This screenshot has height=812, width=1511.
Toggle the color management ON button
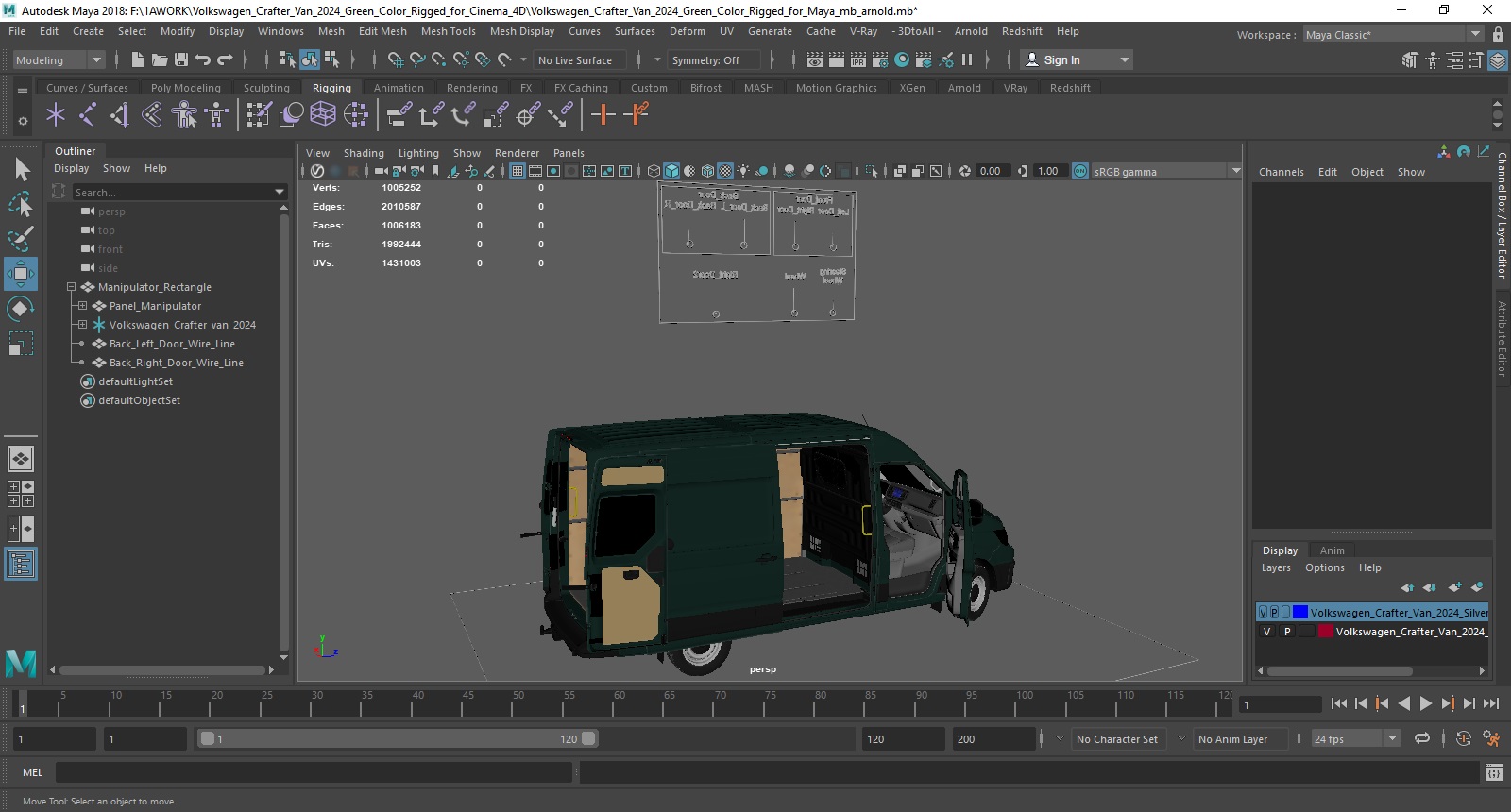click(1080, 171)
